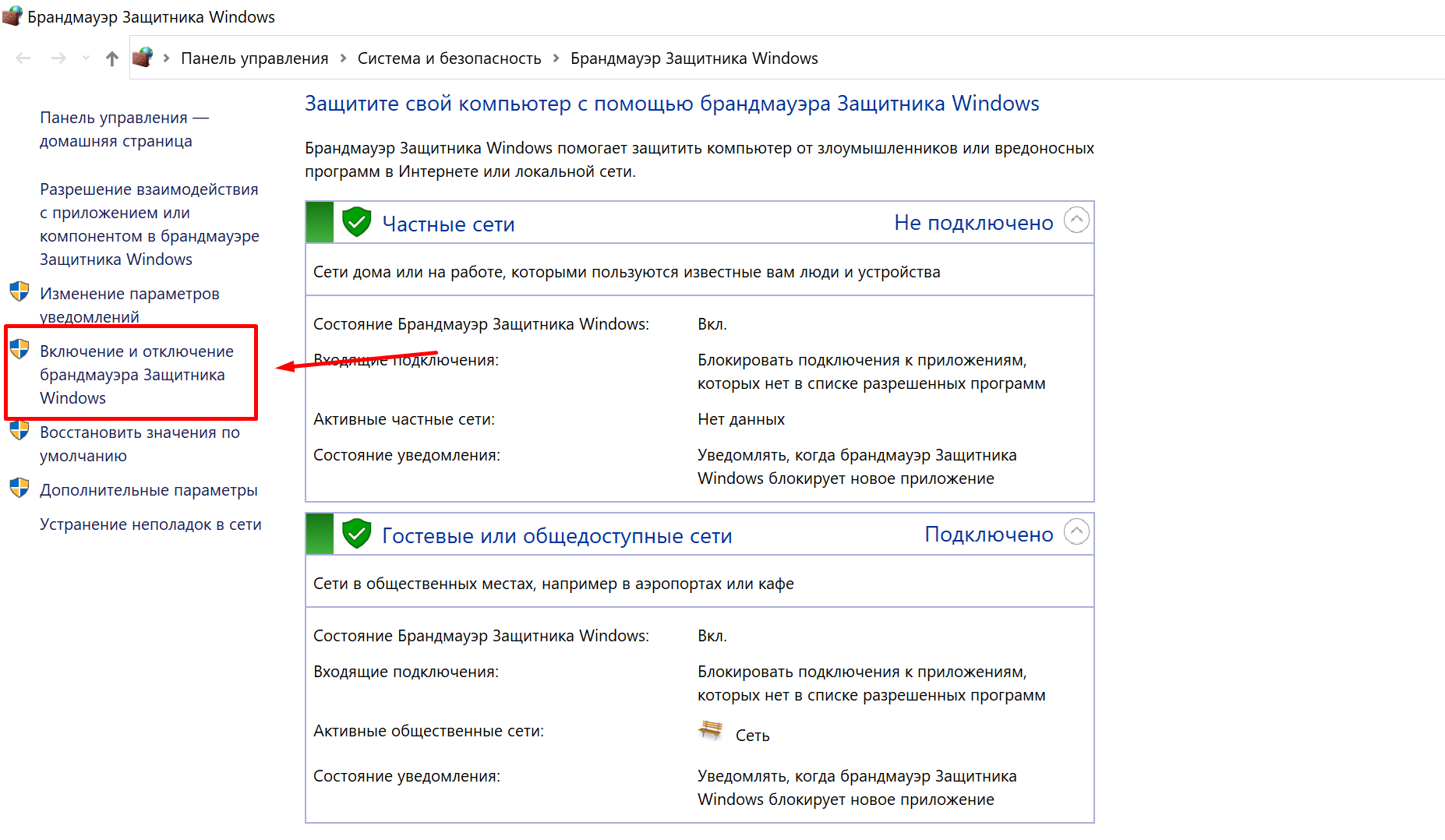Viewport: 1445px width, 840px height.
Task: Click the firewall icon in the address bar
Action: click(x=143, y=58)
